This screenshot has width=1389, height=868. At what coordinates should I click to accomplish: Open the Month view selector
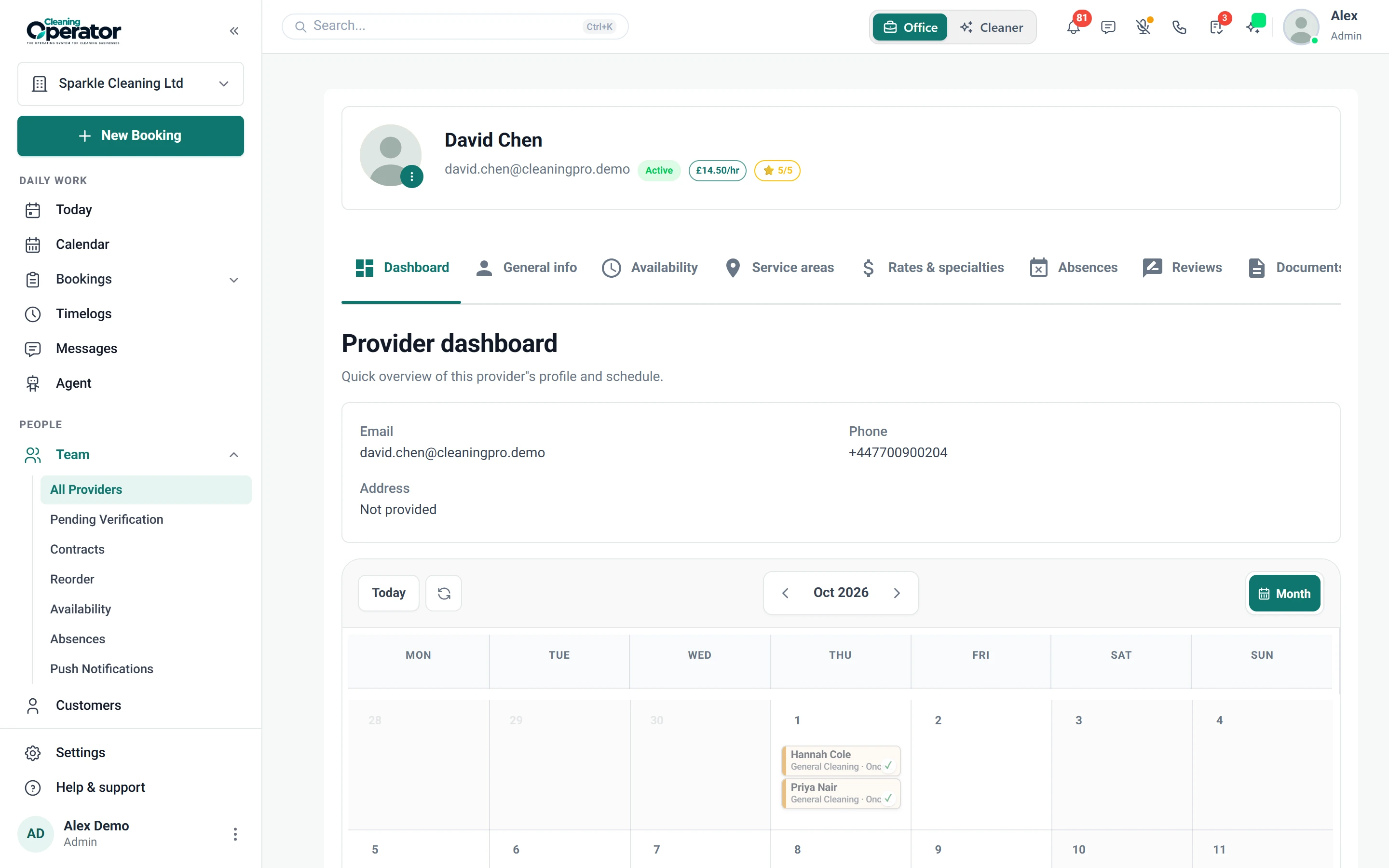tap(1284, 593)
